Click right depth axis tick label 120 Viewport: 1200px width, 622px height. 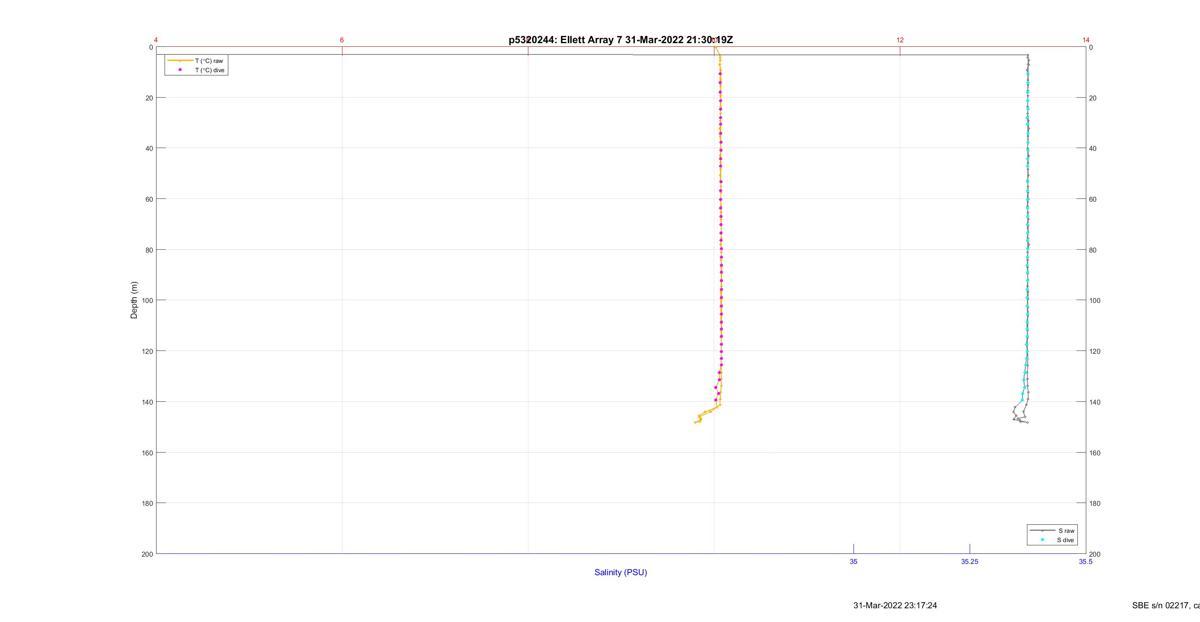coord(1096,351)
